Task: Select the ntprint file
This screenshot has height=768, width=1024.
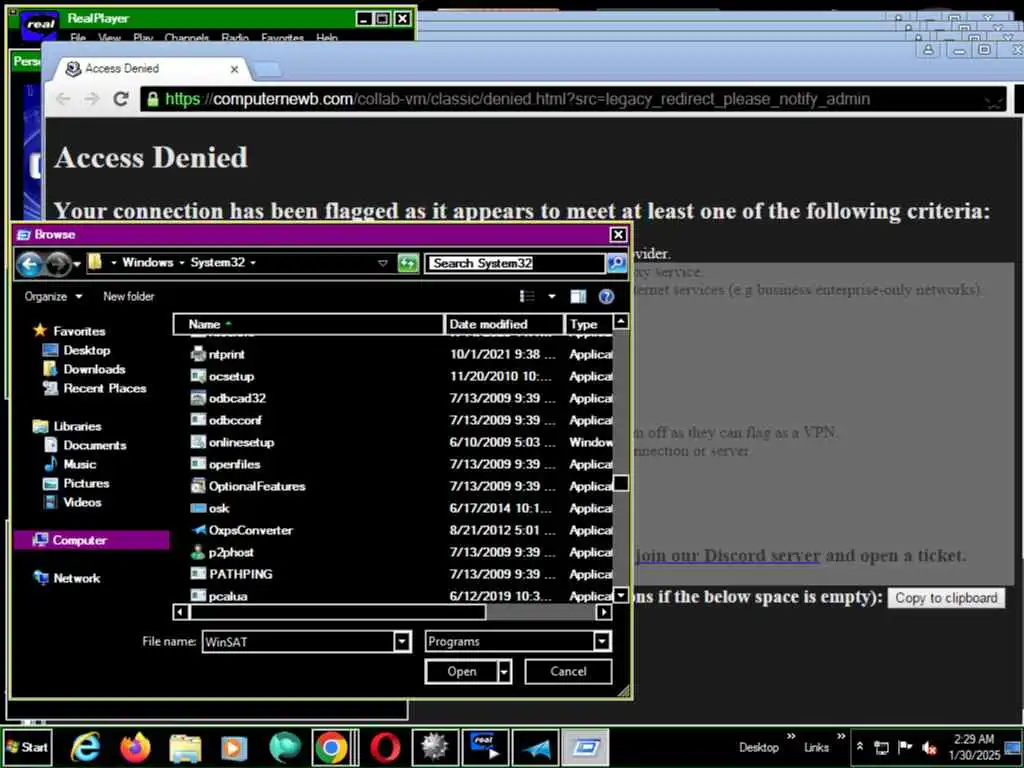Action: 227,355
